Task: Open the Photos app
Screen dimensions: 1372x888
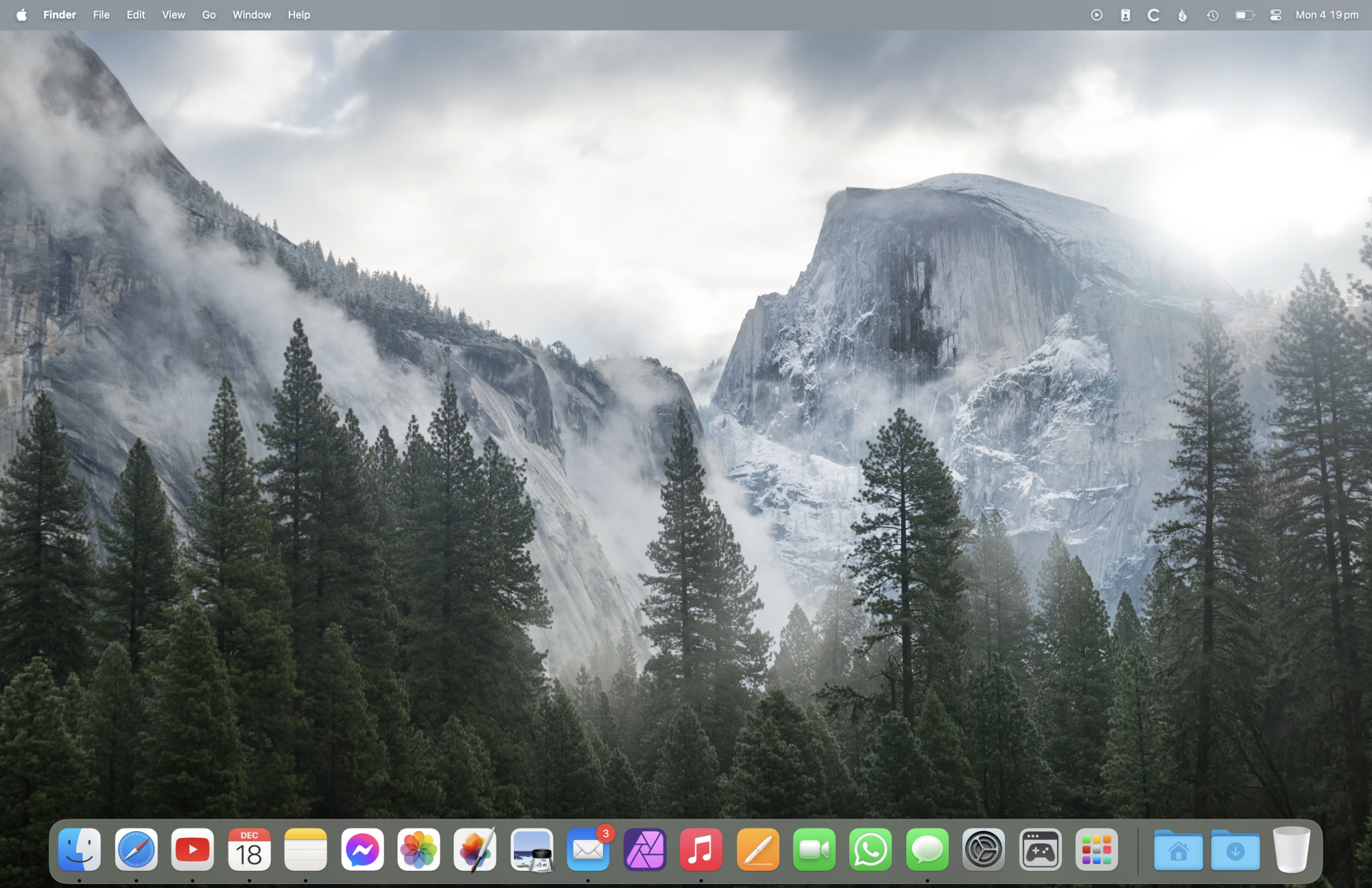Action: [418, 850]
